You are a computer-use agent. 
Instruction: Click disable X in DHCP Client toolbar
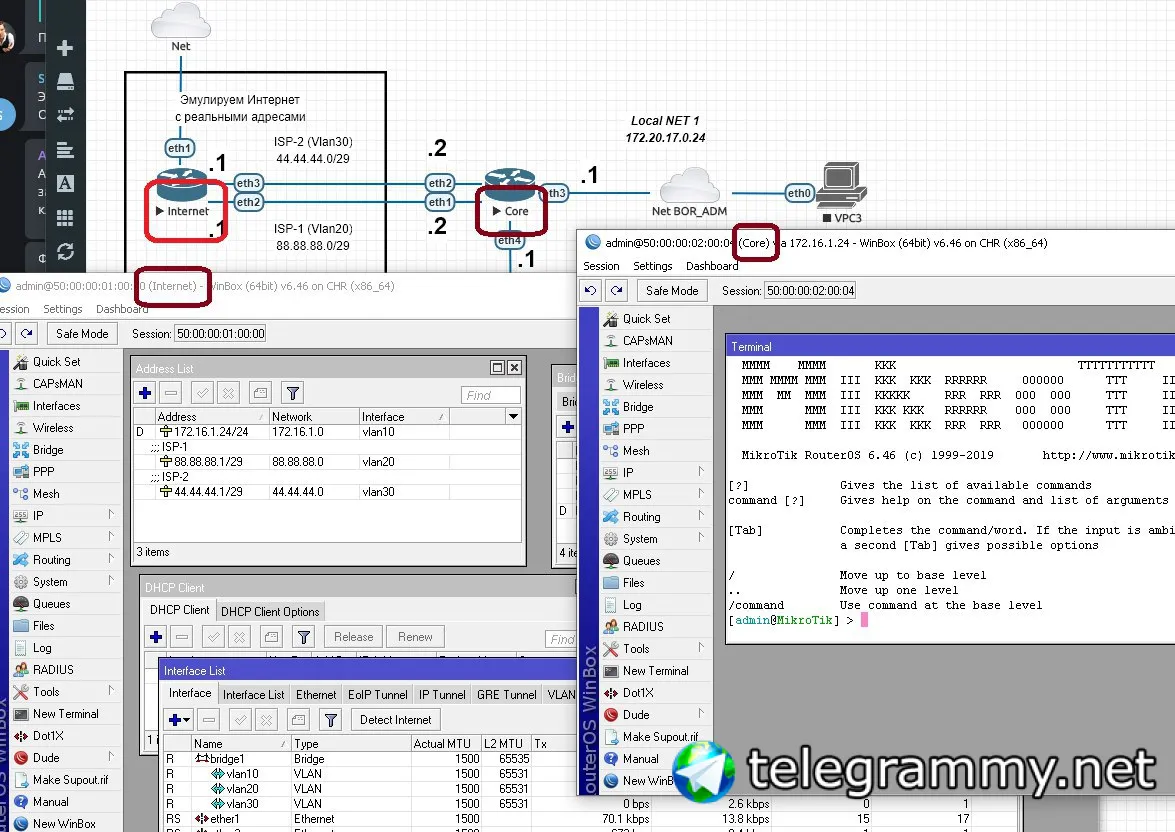[240, 637]
